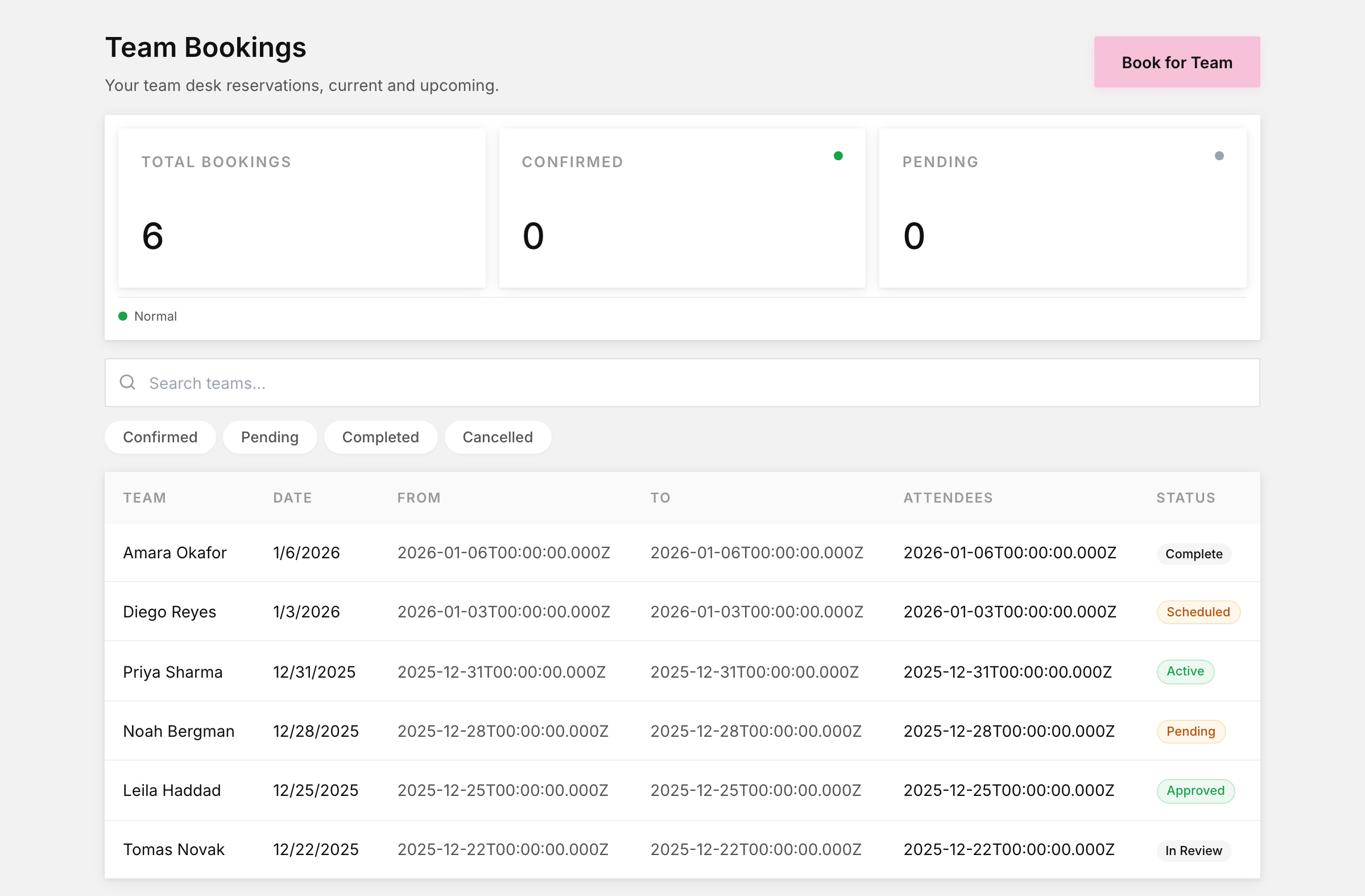Click Tomas Novak's ATTENDEES value
Viewport: 1365px width, 896px height.
[1009, 849]
